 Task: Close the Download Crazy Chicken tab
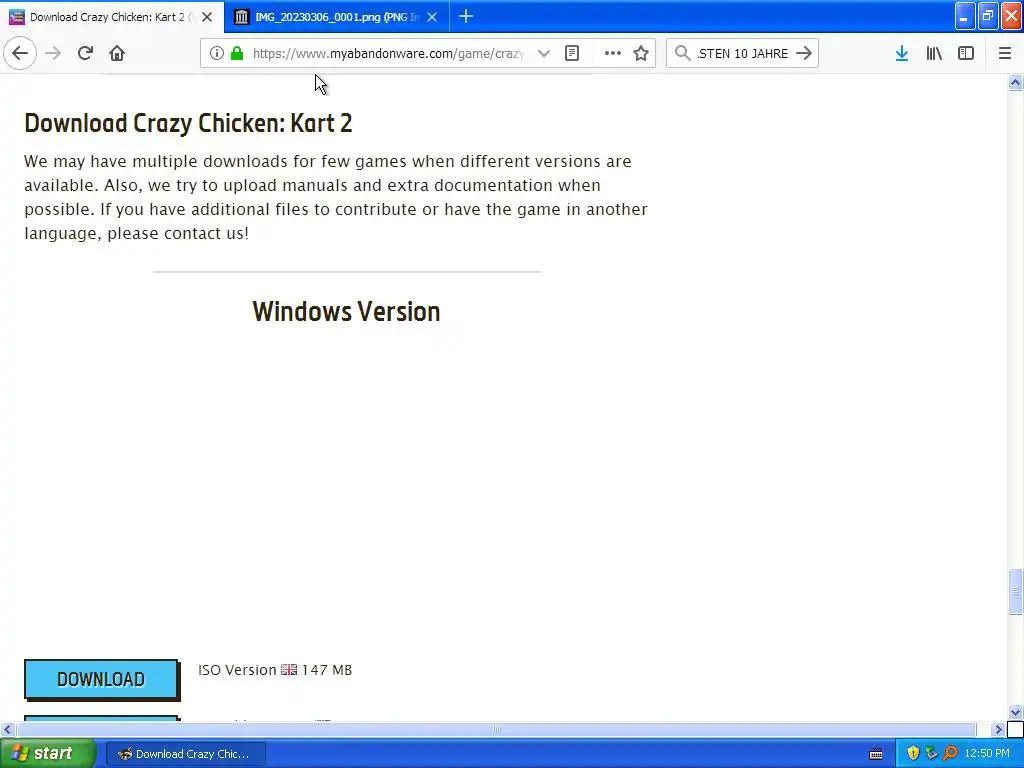pyautogui.click(x=207, y=17)
